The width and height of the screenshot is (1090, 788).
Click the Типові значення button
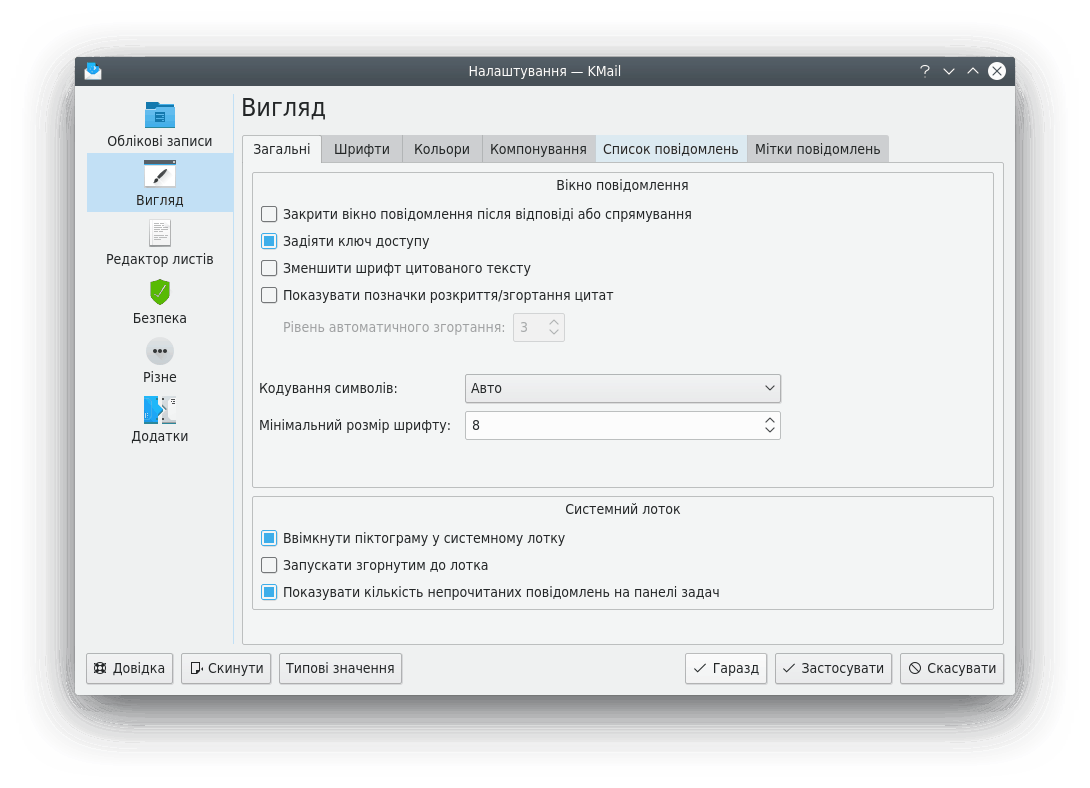tap(340, 668)
